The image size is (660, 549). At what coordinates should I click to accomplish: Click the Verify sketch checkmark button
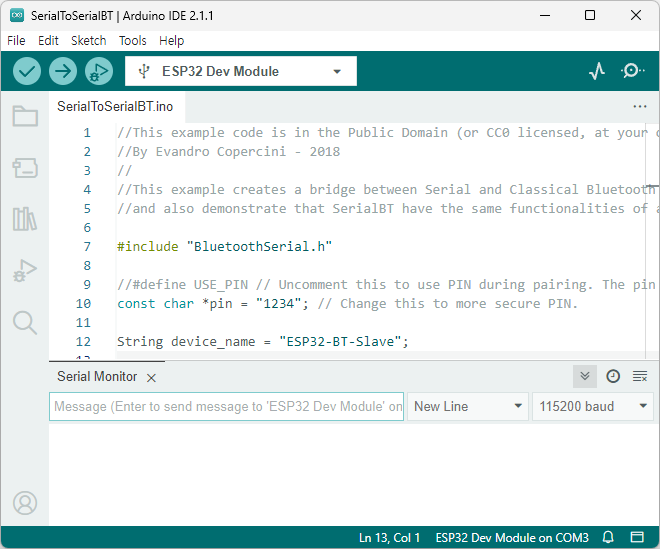click(27, 71)
